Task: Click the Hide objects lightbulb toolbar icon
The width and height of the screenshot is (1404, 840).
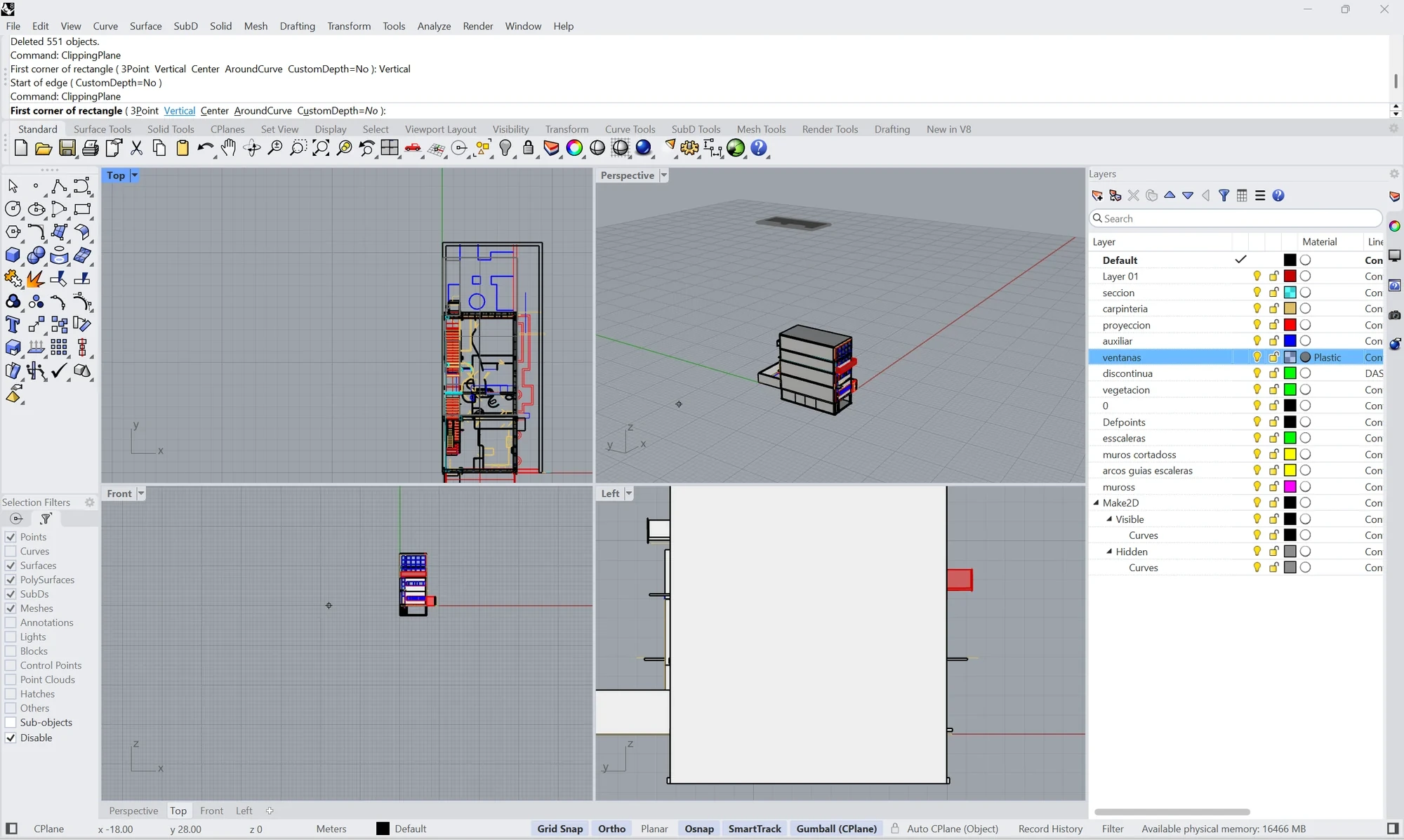Action: point(505,148)
